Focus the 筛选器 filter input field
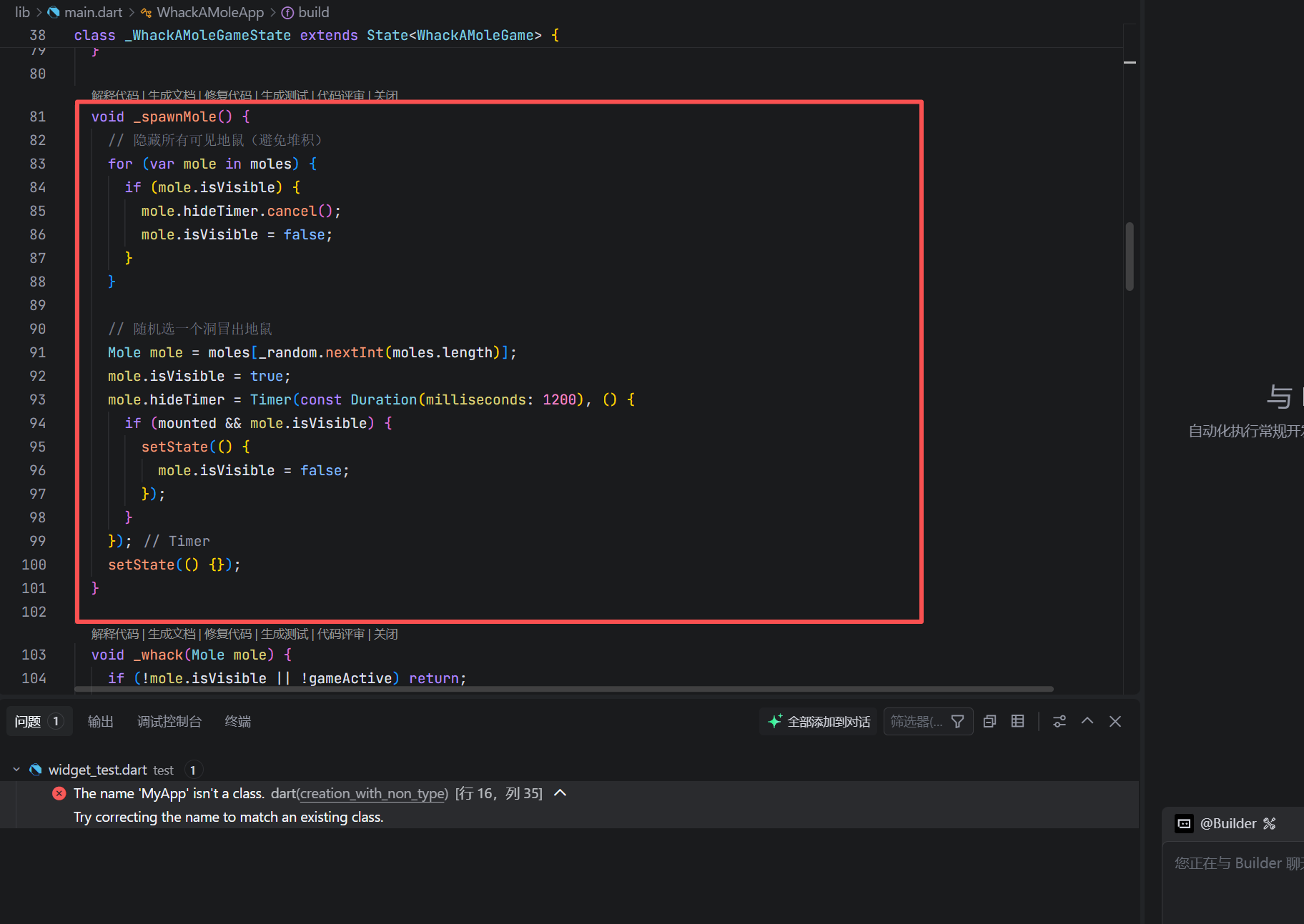 tap(917, 722)
